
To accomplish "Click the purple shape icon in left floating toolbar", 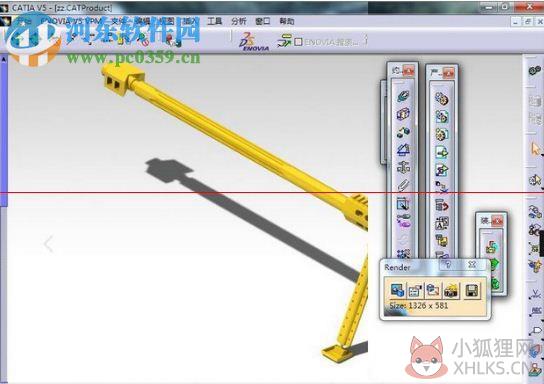I will pyautogui.click(x=403, y=221).
